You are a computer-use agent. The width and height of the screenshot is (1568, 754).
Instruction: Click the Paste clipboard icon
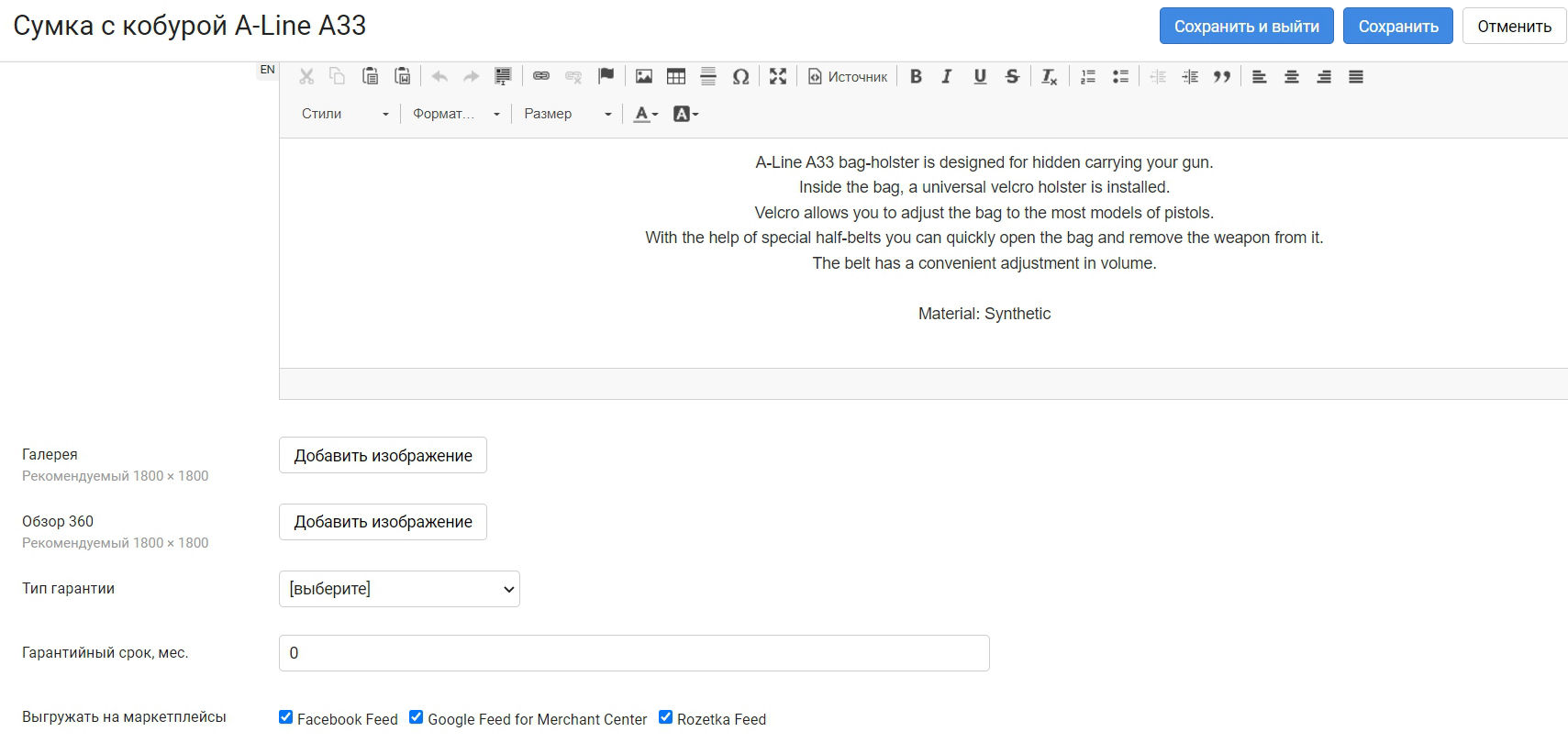click(x=370, y=77)
